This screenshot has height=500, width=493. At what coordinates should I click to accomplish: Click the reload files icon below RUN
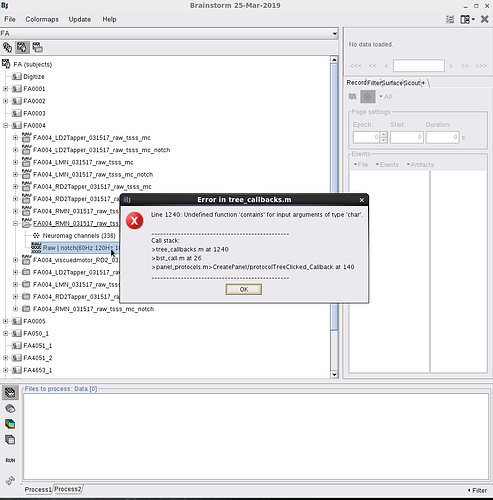tap(10, 480)
